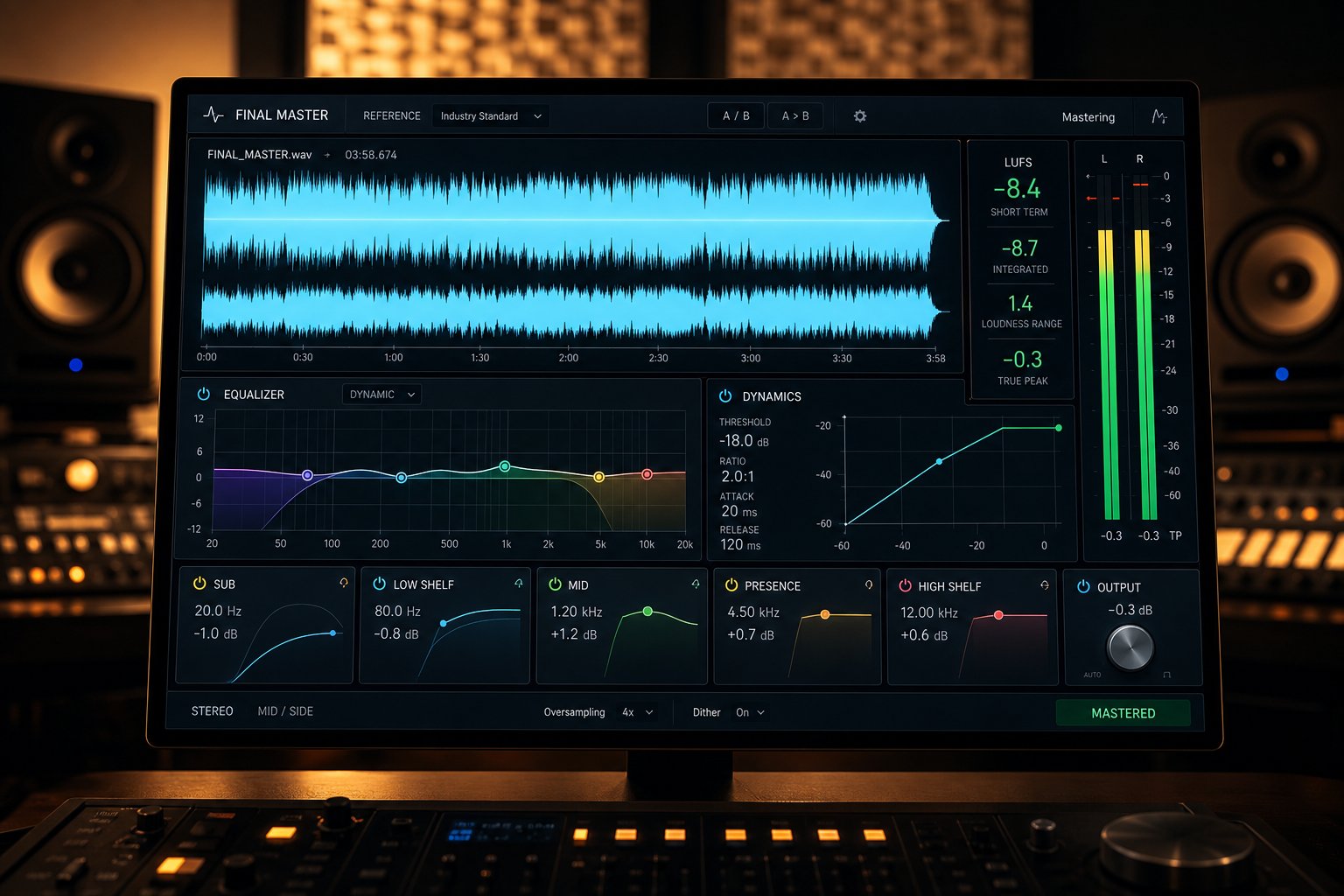
Task: Disable the SUB band power toggle
Action: (x=199, y=583)
